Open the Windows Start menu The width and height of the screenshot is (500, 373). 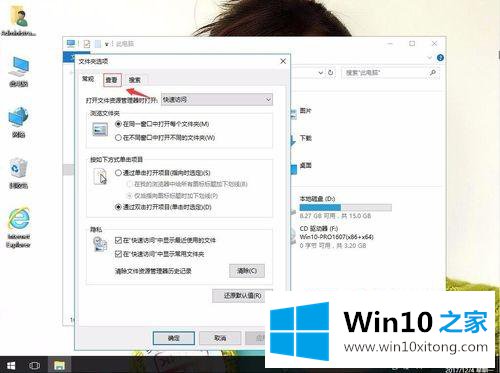[x=11, y=365]
